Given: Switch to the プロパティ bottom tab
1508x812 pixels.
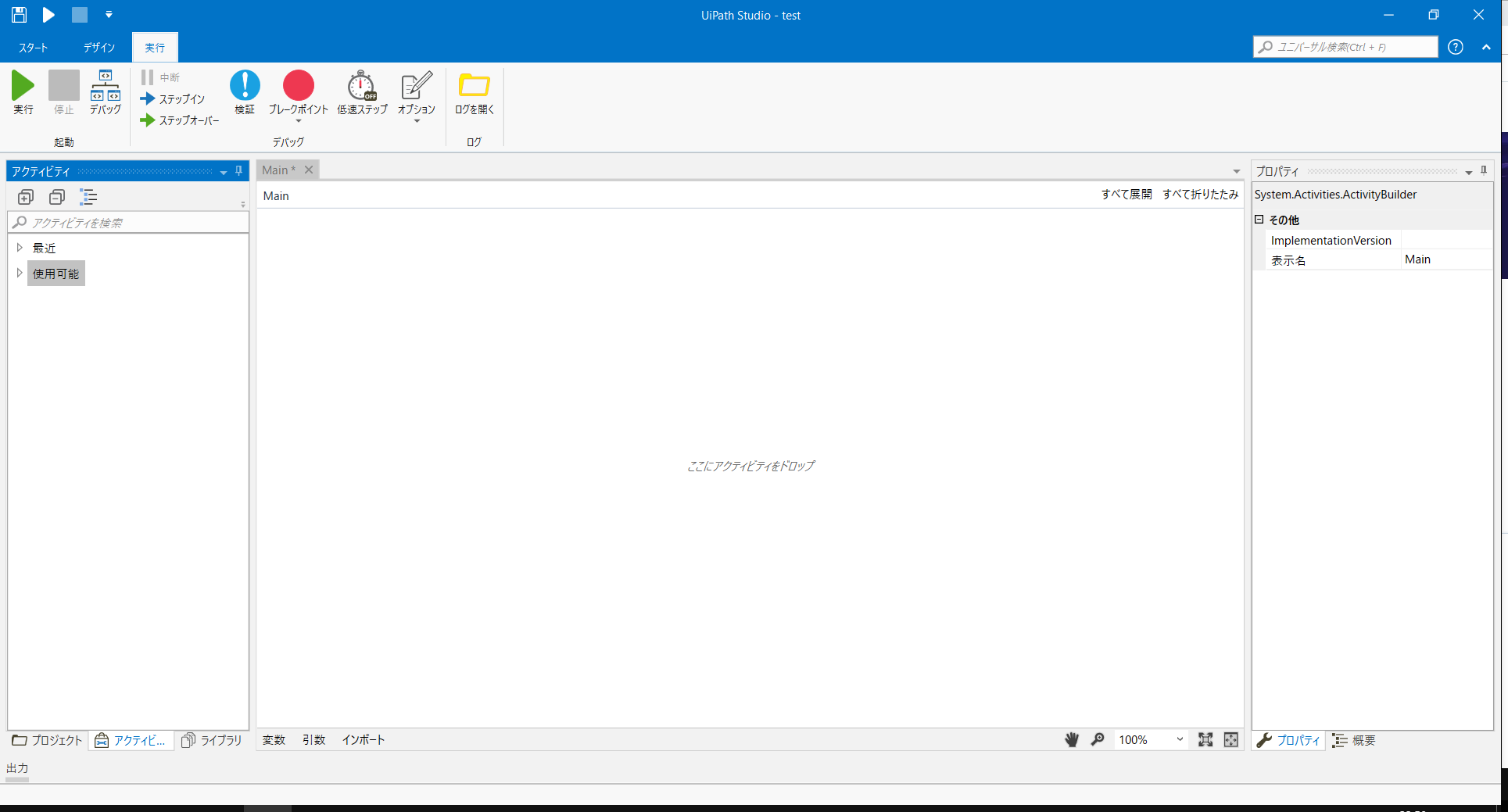Looking at the screenshot, I should click(x=1289, y=740).
